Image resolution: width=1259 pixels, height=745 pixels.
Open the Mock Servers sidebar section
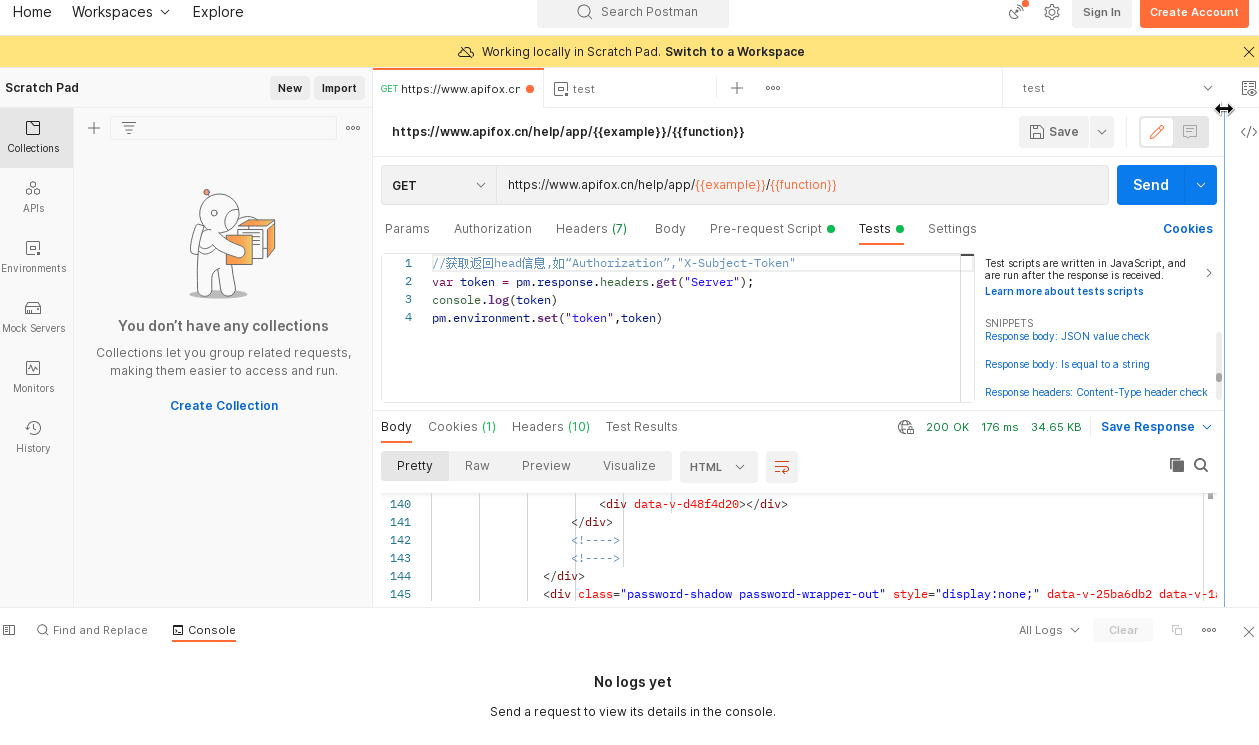(x=34, y=317)
